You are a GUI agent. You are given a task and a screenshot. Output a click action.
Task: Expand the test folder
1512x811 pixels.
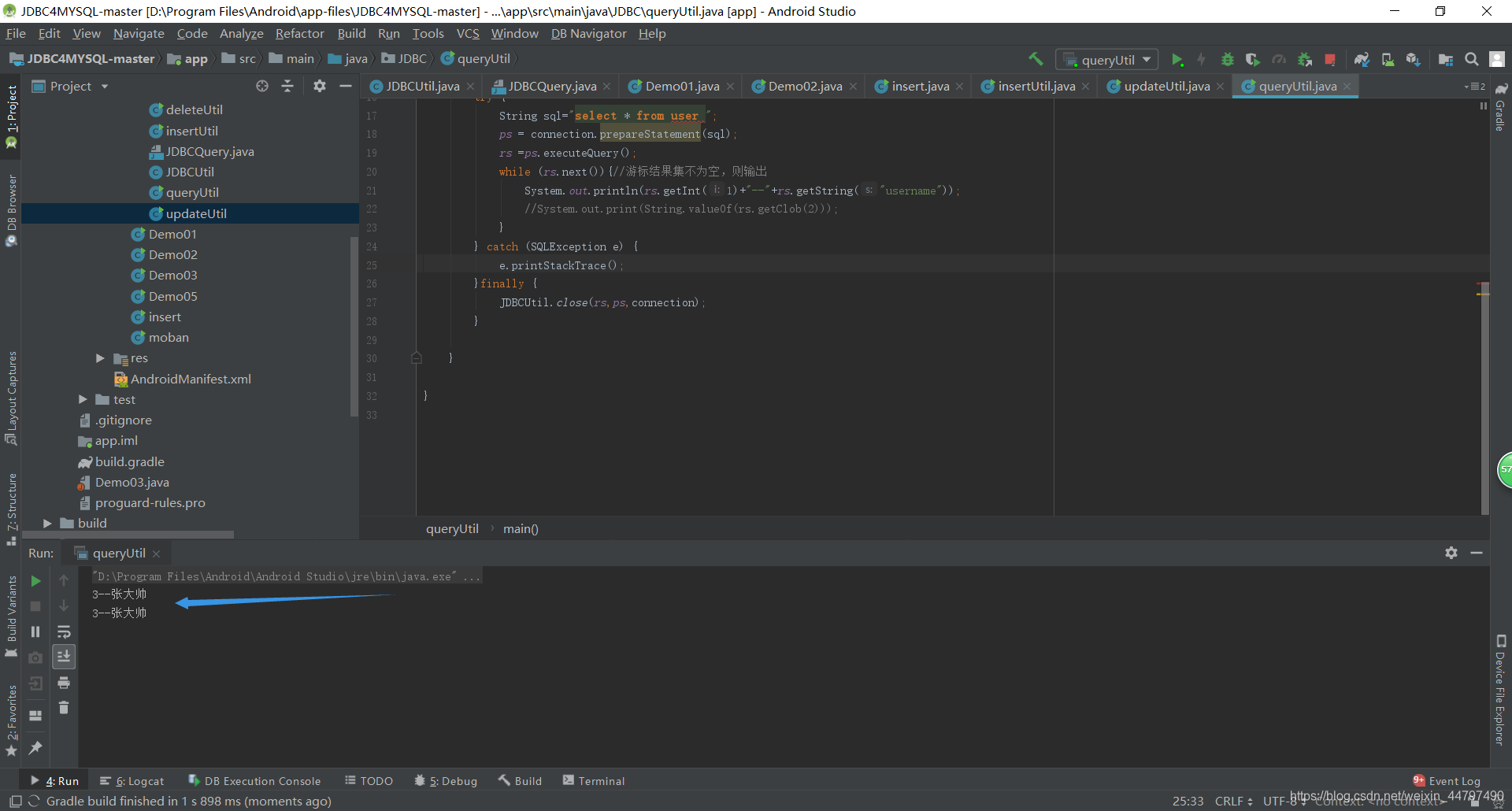click(83, 399)
